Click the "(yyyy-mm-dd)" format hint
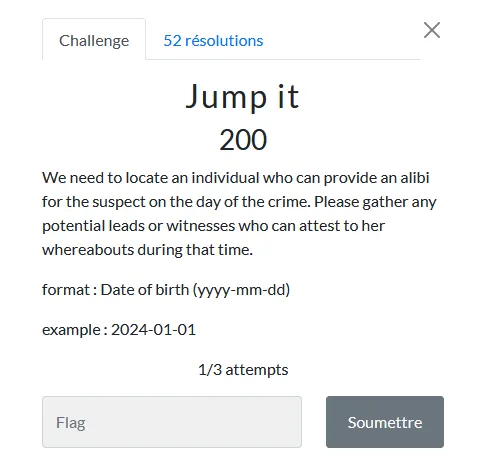Viewport: 485px width, 464px height. [241, 290]
